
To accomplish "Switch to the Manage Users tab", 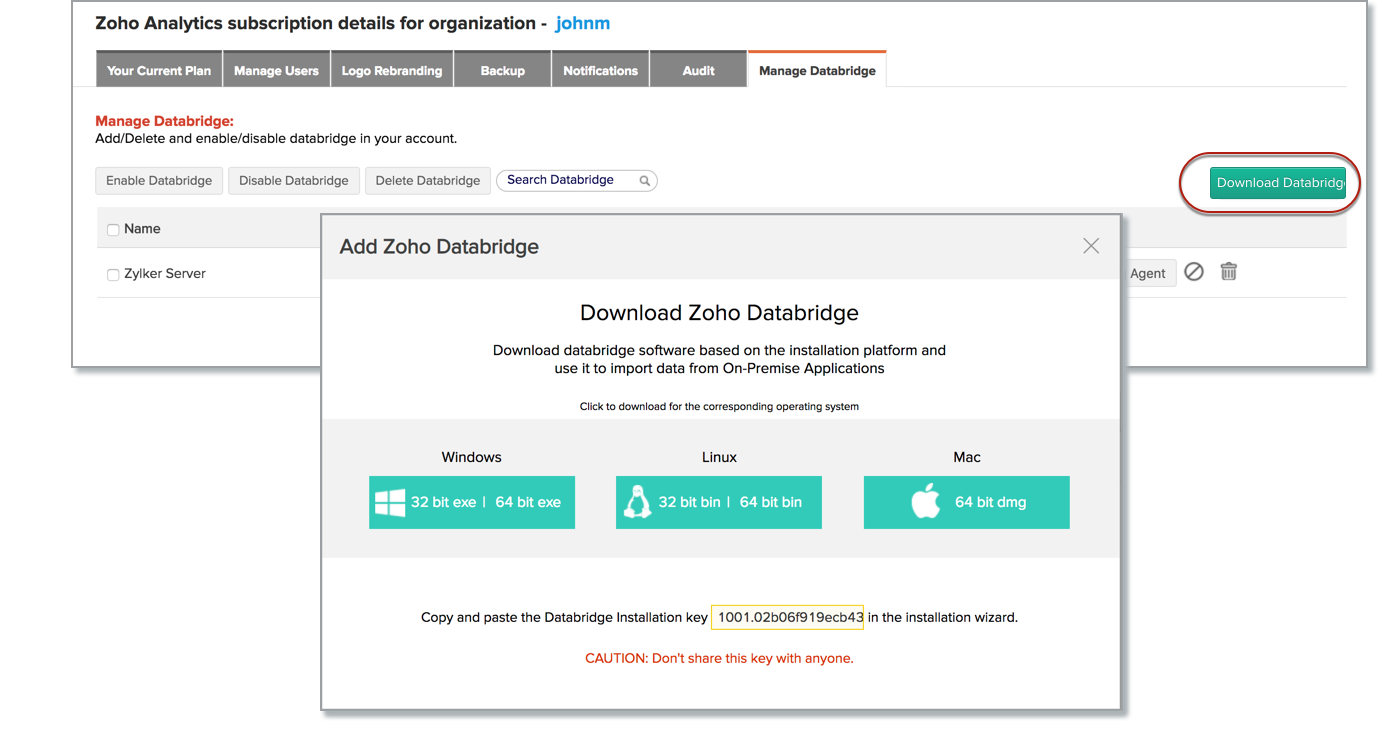I will click(x=276, y=70).
